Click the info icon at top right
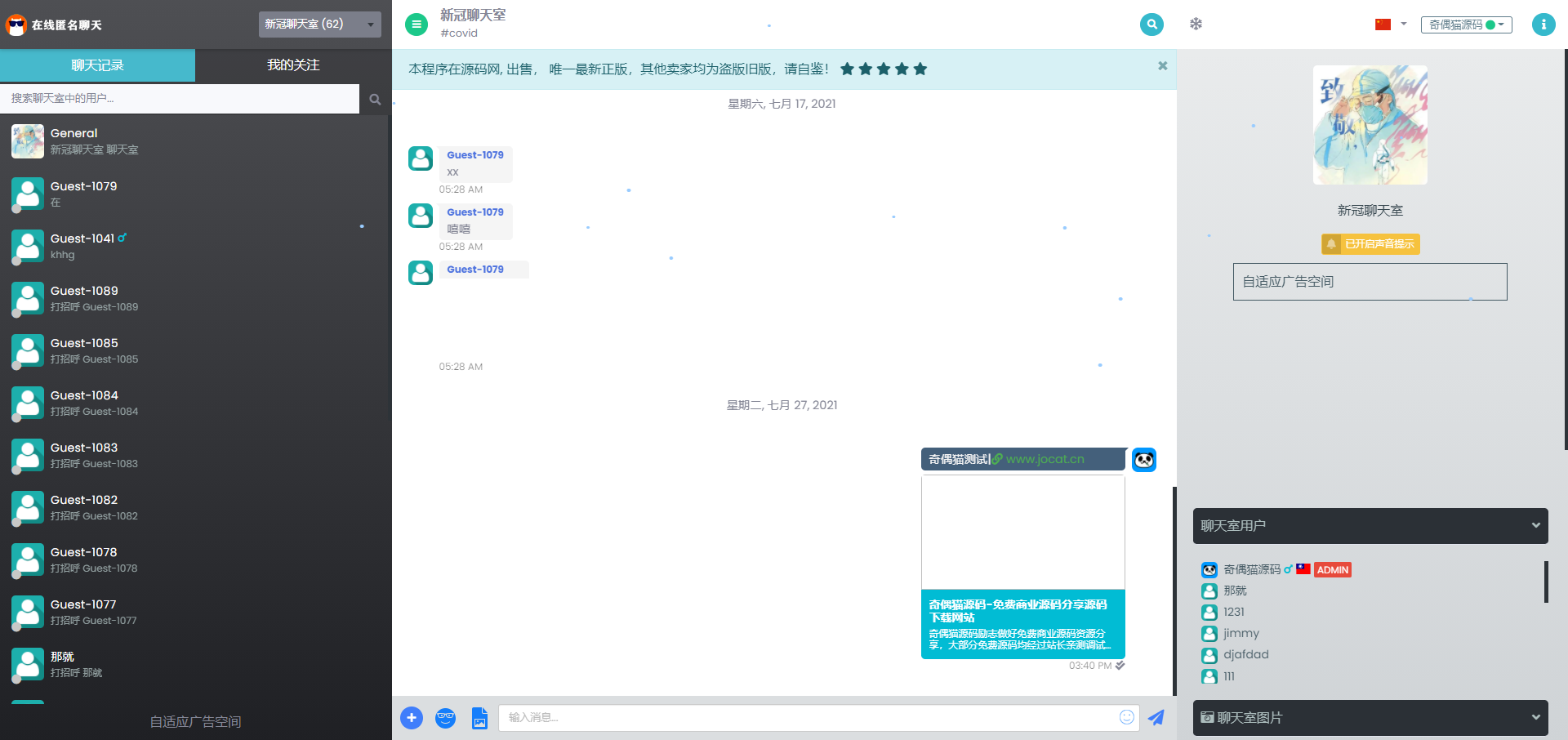 [x=1543, y=25]
